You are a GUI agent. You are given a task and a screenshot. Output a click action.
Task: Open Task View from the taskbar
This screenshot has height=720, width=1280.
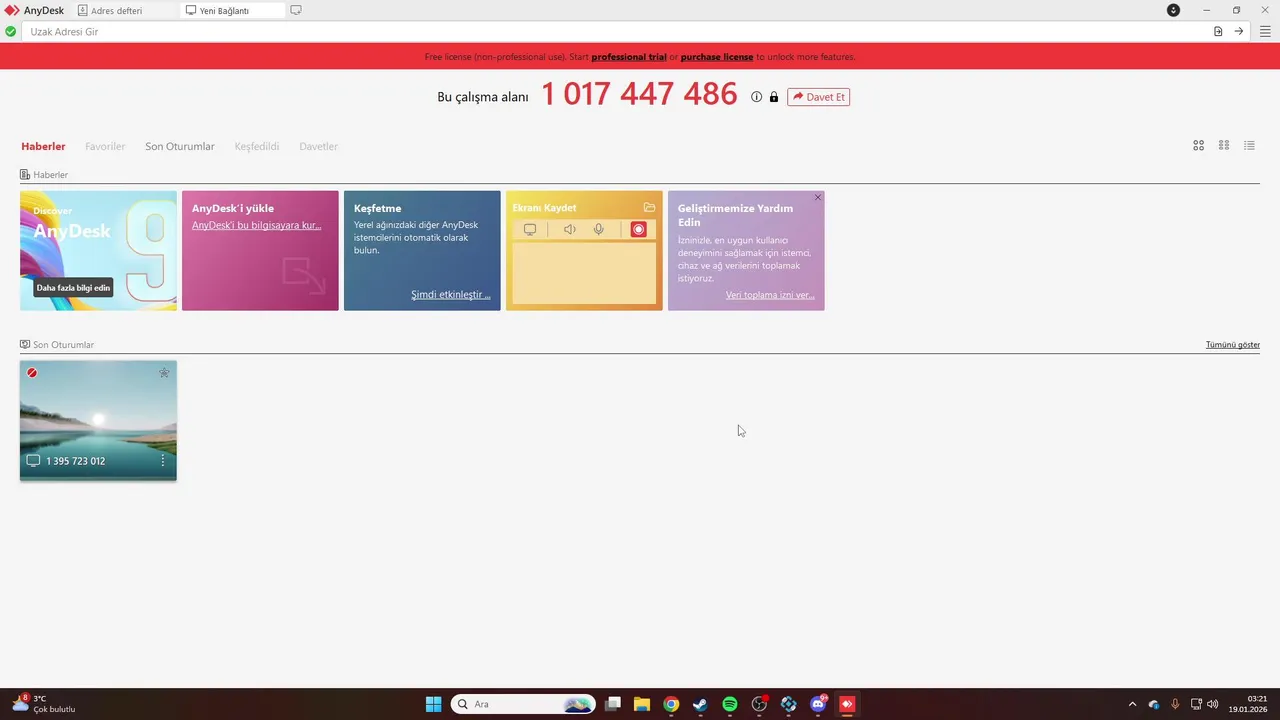613,704
